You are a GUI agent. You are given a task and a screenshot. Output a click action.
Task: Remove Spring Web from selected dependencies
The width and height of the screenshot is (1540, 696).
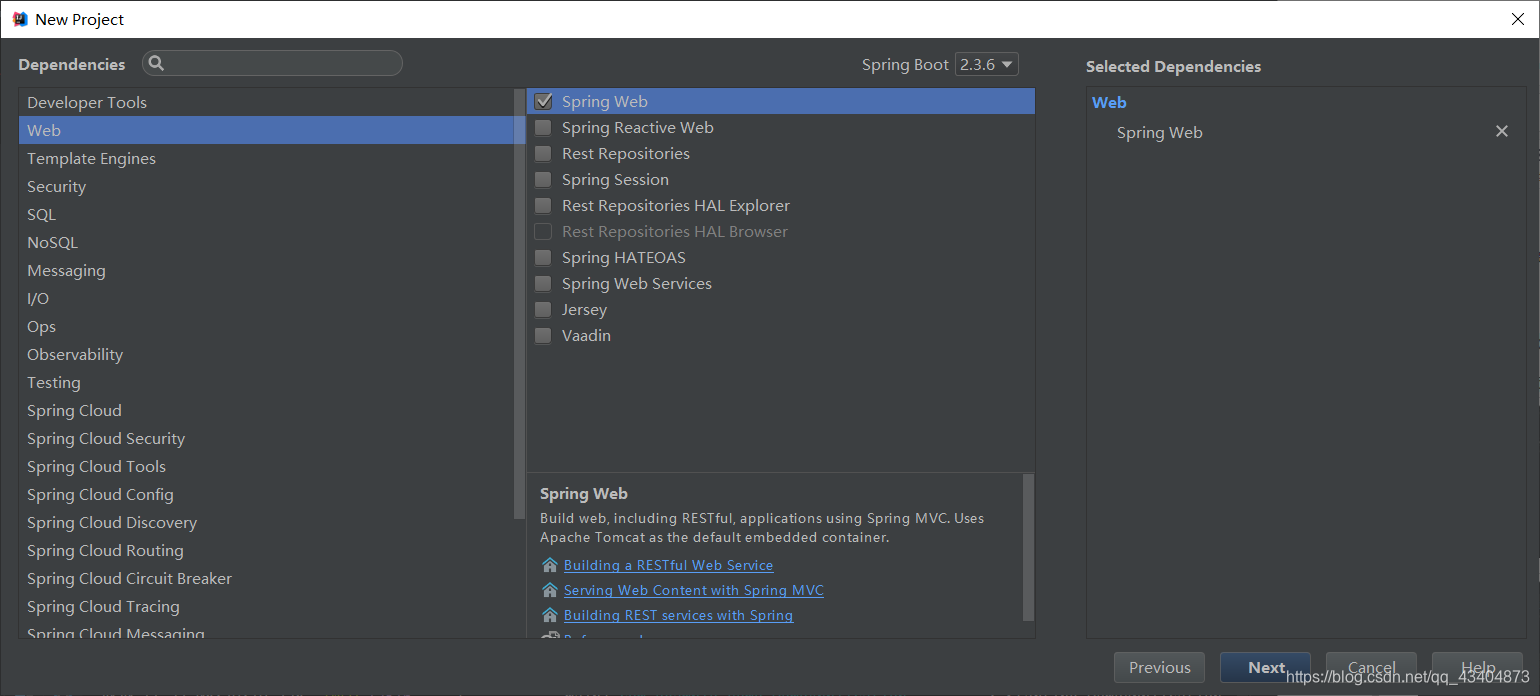(x=1501, y=132)
